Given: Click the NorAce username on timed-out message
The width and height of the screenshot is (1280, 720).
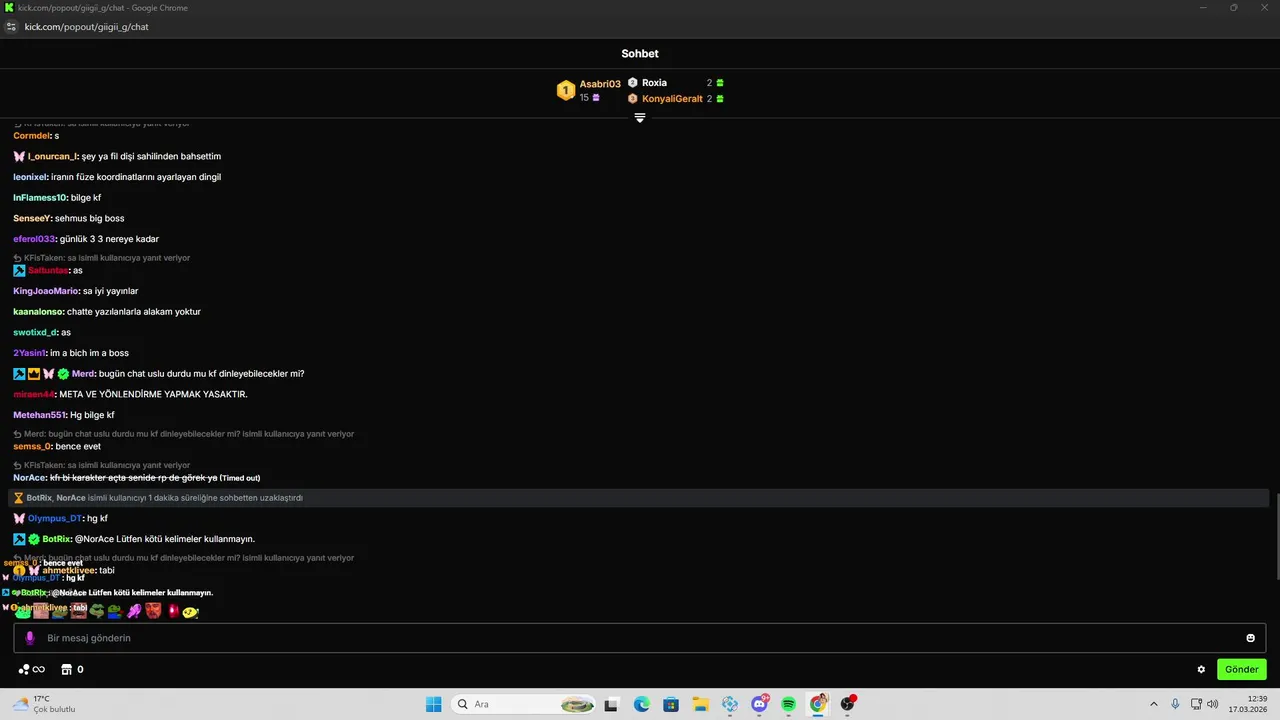Looking at the screenshot, I should coord(30,478).
